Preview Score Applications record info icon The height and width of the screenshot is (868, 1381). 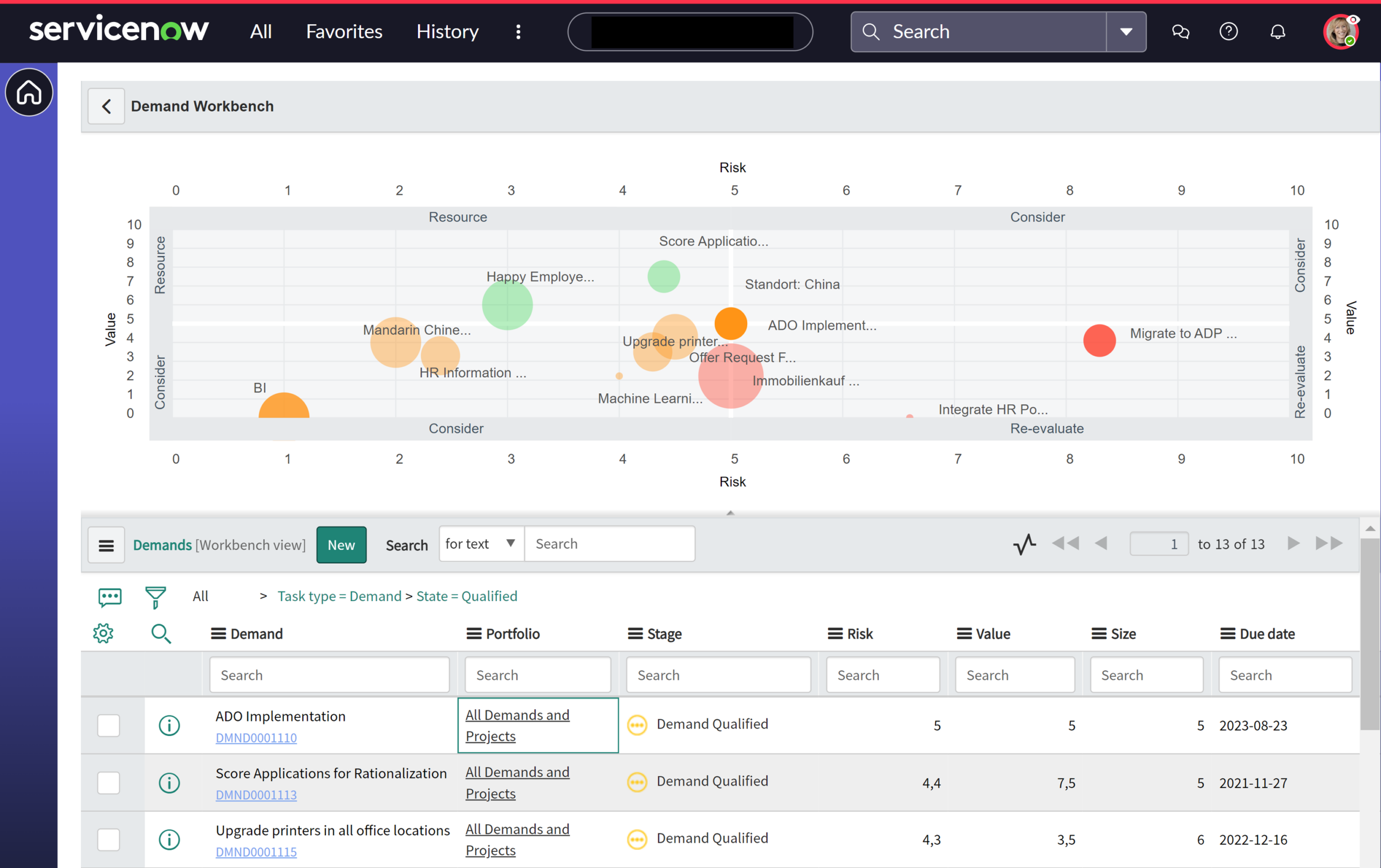pos(169,783)
